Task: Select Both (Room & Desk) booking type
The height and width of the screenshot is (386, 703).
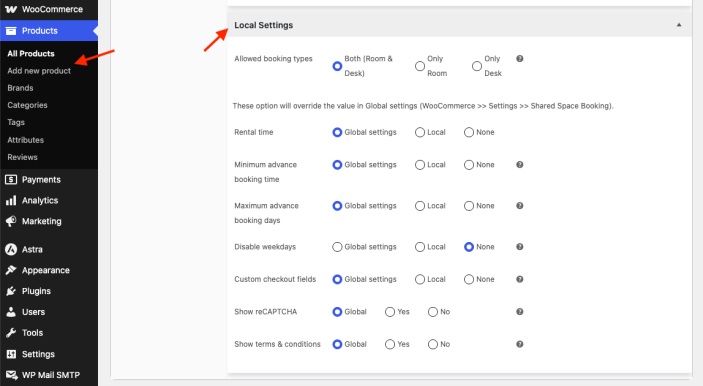Action: 337,66
